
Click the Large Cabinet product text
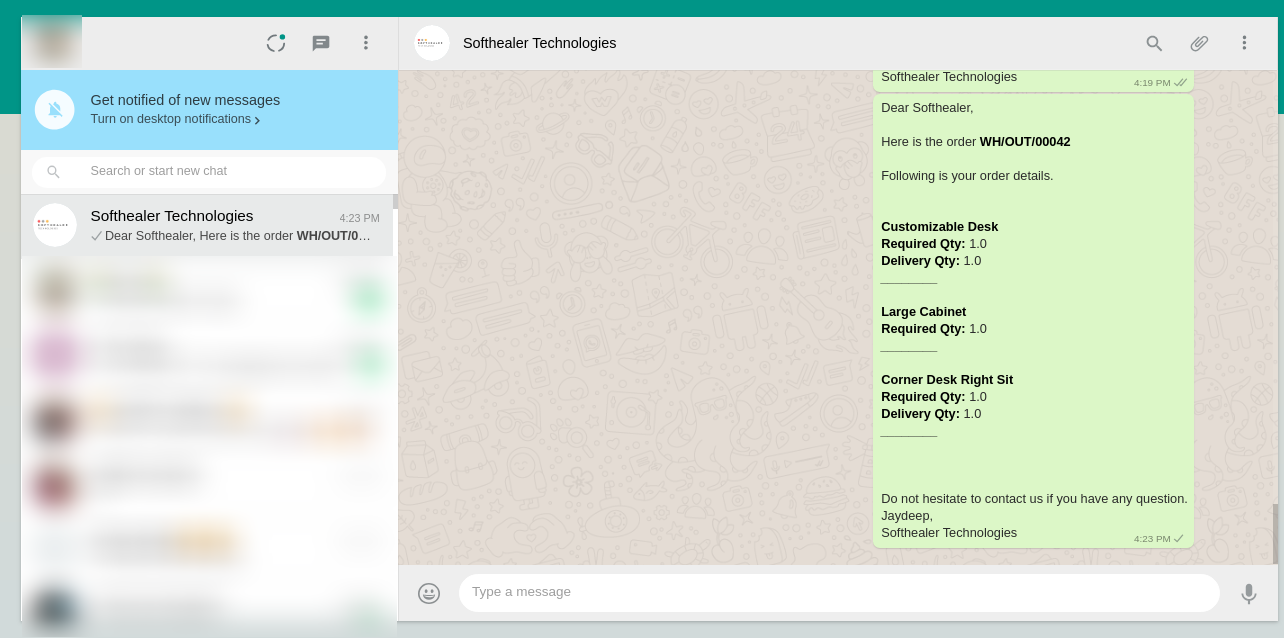923,312
